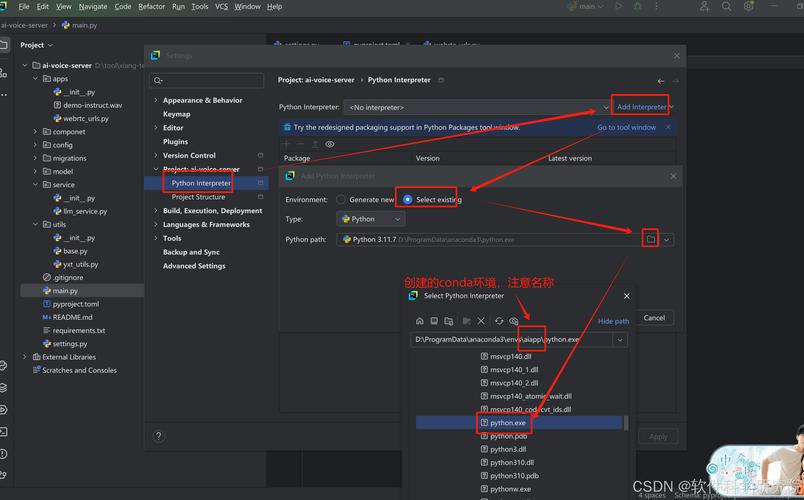Viewport: 804px width, 500px height.
Task: Expand Languages & Frameworks settings group
Action: click(x=156, y=225)
